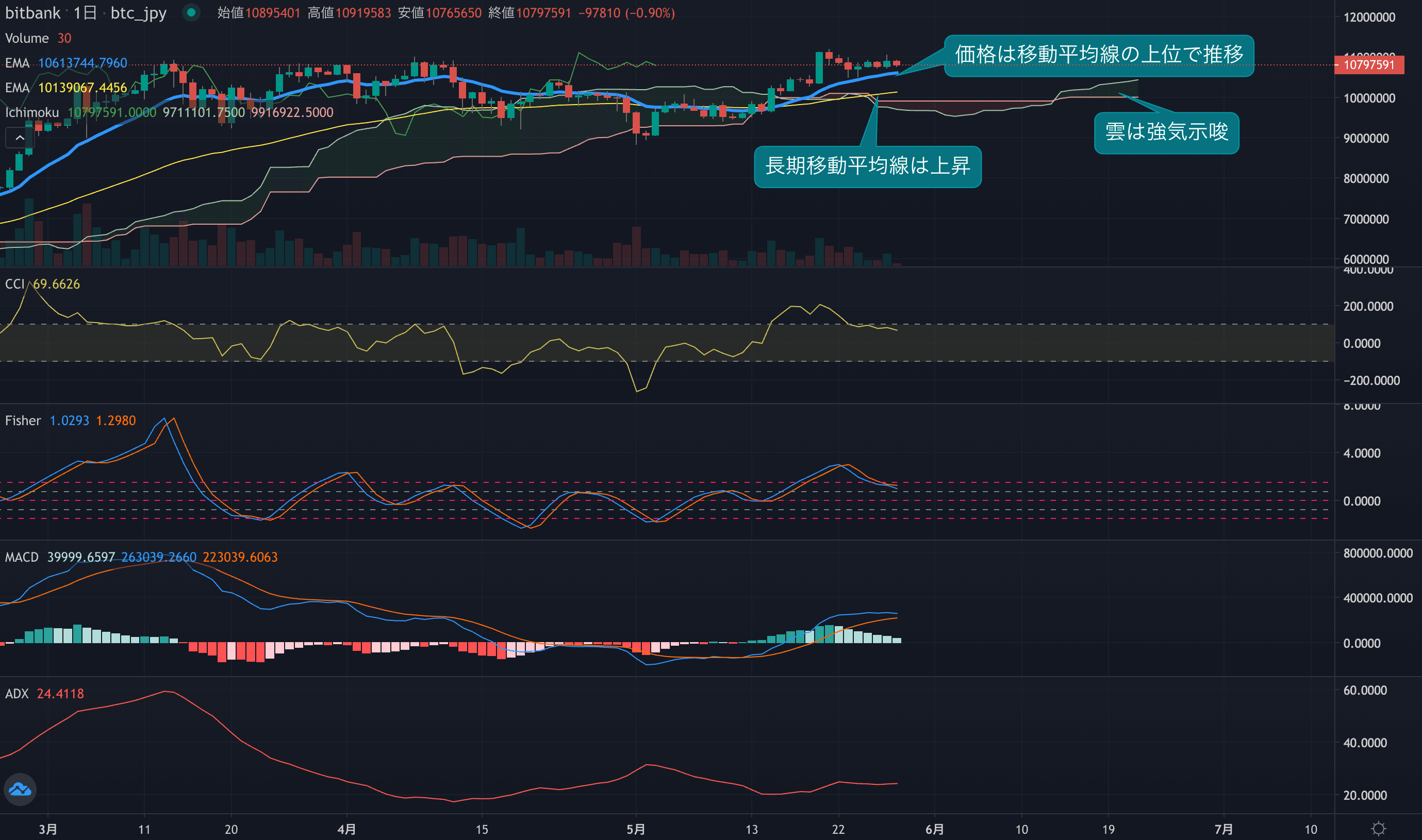1422x840 pixels.
Task: Click the 1日 interval label
Action: point(86,12)
